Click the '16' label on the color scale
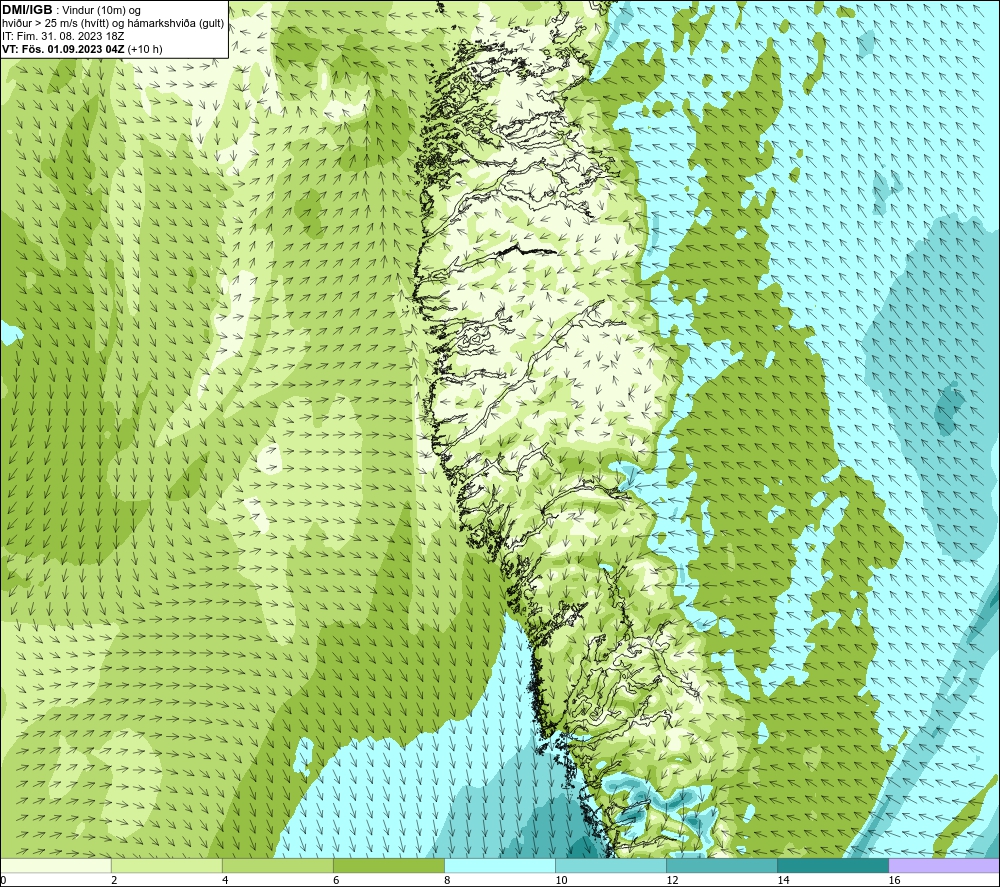The width and height of the screenshot is (1000, 887). 894,880
